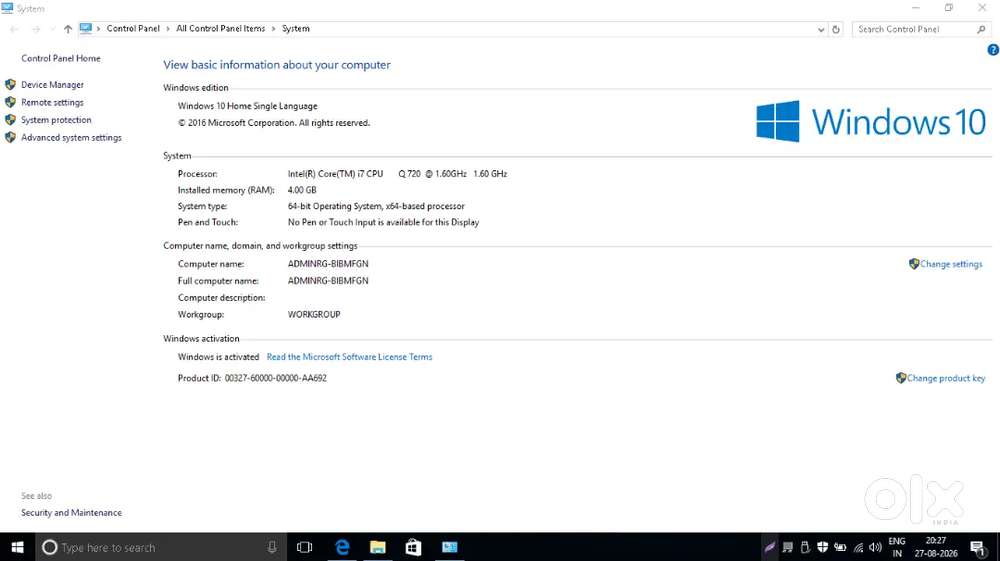This screenshot has width=1000, height=561.
Task: Click the Intel Core i7 processor text
Action: (397, 173)
